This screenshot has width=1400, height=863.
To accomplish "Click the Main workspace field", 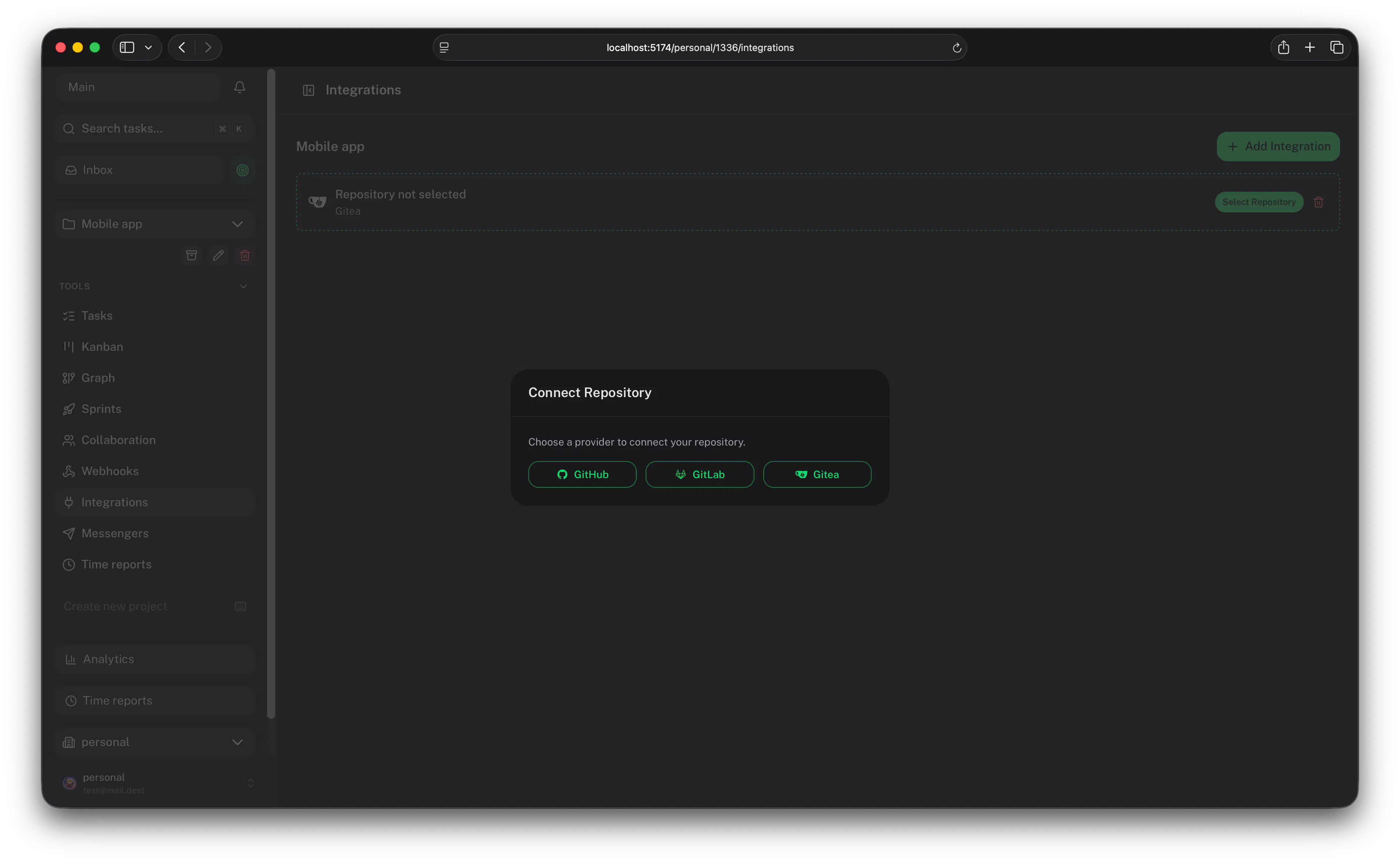I will [x=139, y=87].
